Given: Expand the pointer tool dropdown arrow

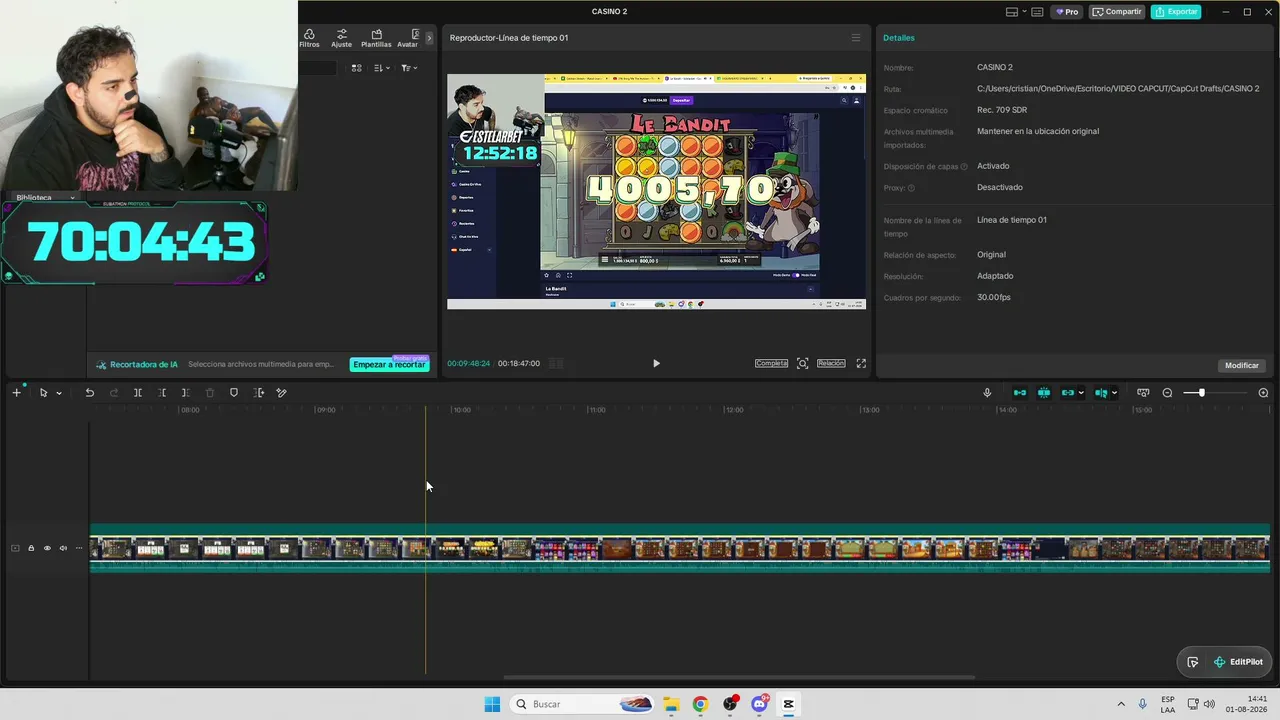Looking at the screenshot, I should click(x=58, y=393).
